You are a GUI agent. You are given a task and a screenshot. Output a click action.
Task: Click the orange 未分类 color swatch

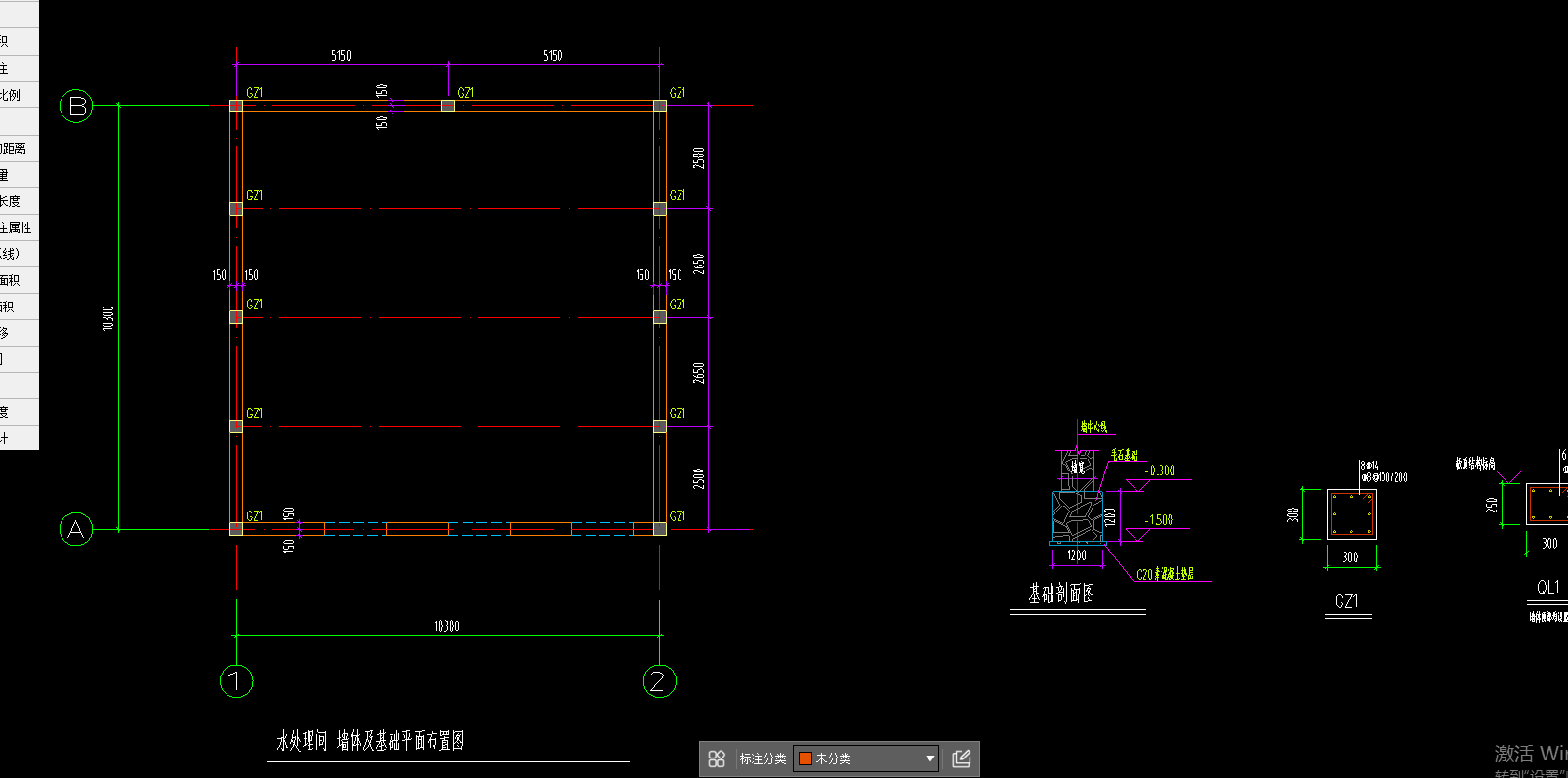(805, 758)
